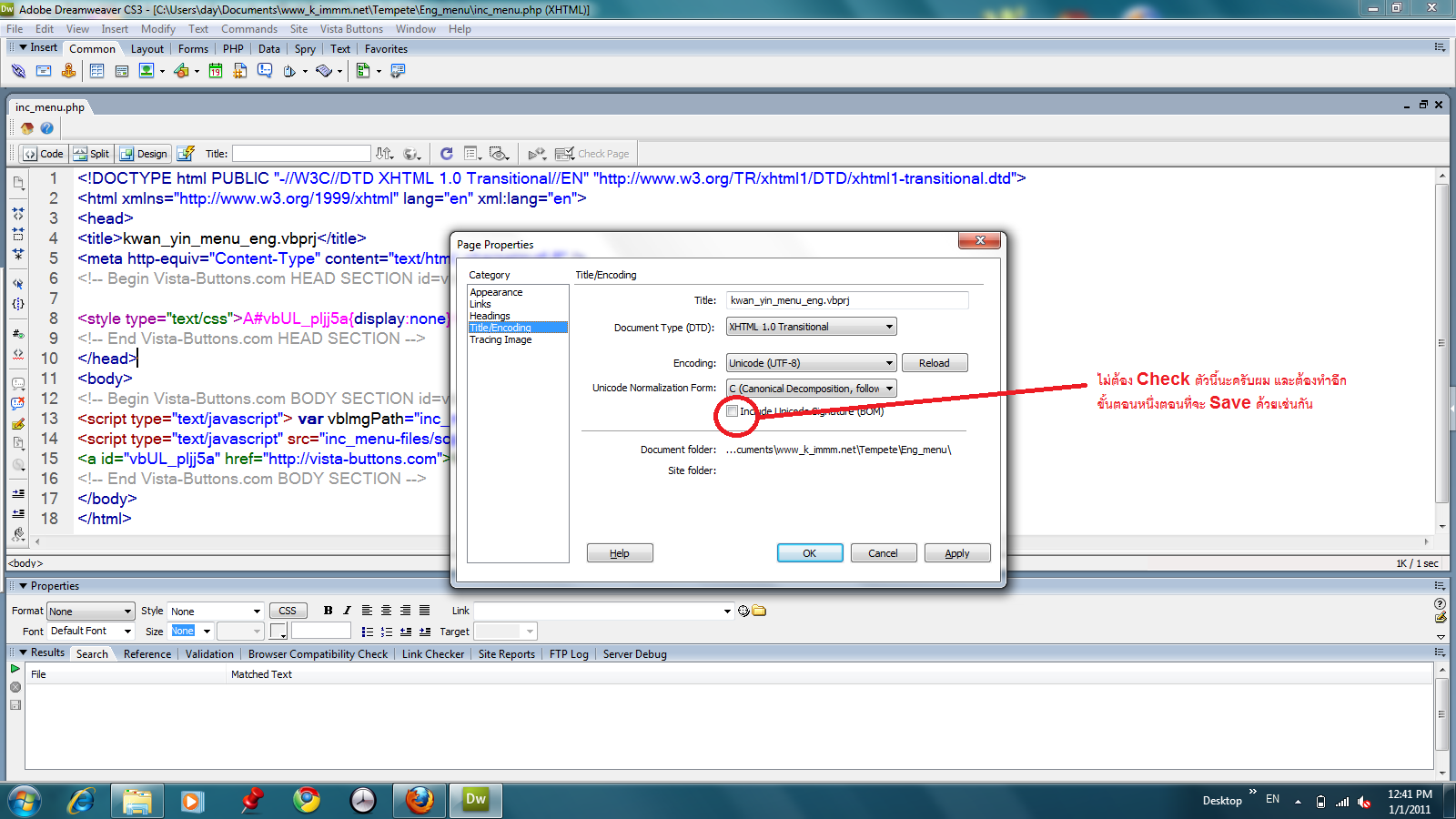Screen dimensions: 1456x819
Task: Select Tracing Image category
Action: tap(500, 339)
